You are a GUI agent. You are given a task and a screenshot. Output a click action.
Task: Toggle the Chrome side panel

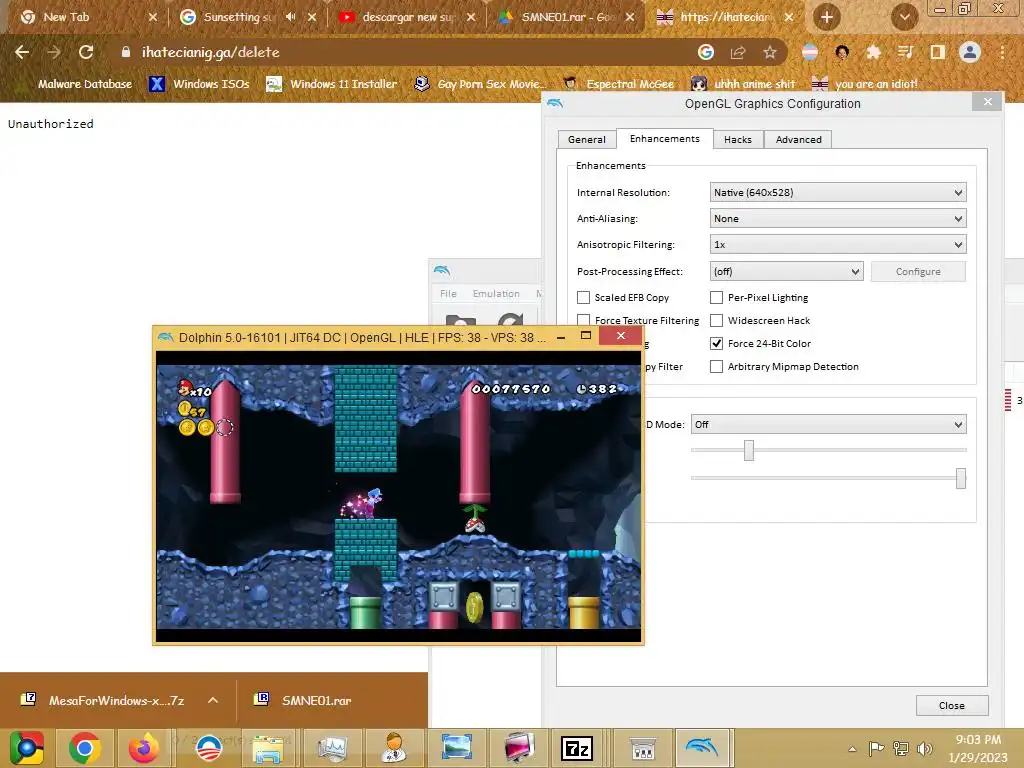click(937, 52)
